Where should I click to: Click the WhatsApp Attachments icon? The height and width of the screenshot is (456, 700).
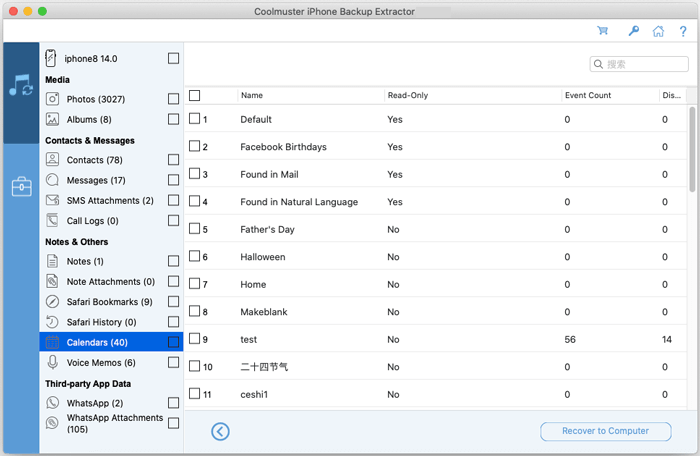coord(52,423)
